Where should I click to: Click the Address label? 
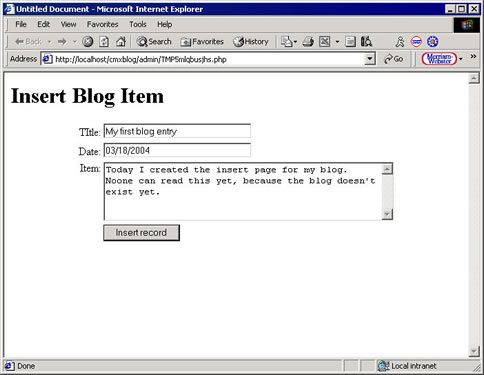coord(23,59)
